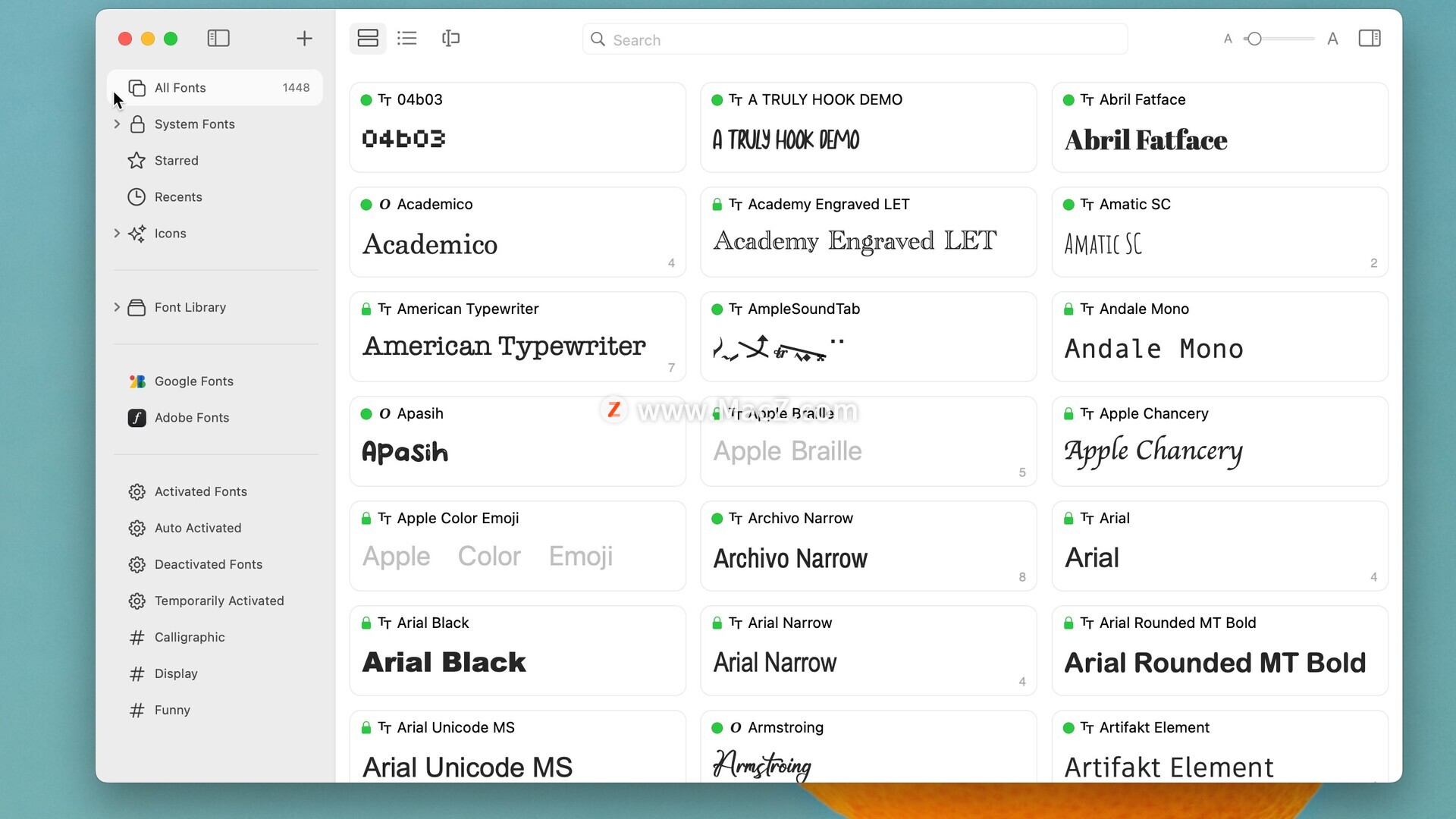Adjust the preview size slider
The height and width of the screenshot is (819, 1456).
pos(1279,39)
